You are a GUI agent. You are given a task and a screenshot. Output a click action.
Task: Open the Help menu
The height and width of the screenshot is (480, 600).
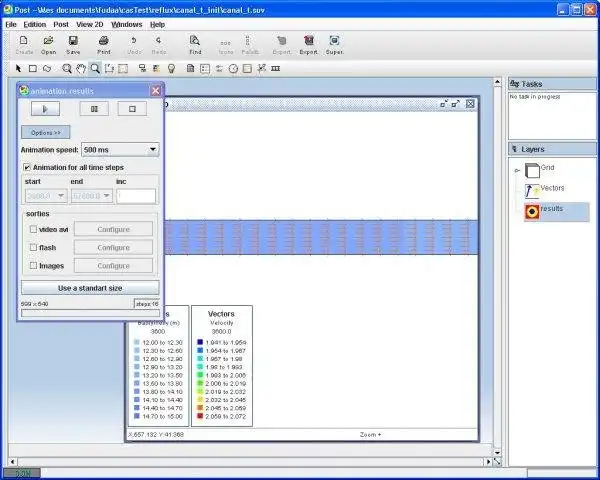pyautogui.click(x=157, y=24)
